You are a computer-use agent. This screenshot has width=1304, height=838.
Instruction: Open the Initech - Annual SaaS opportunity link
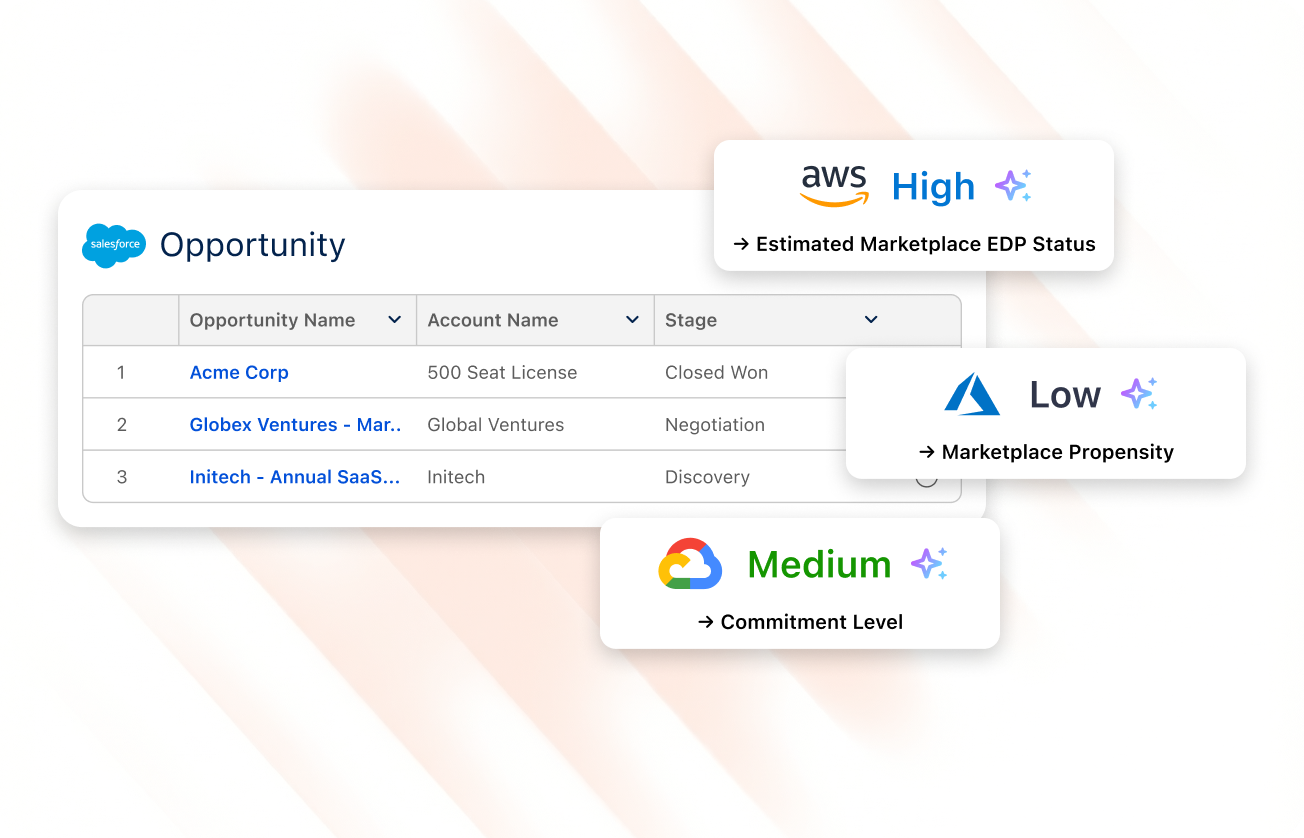tap(294, 477)
